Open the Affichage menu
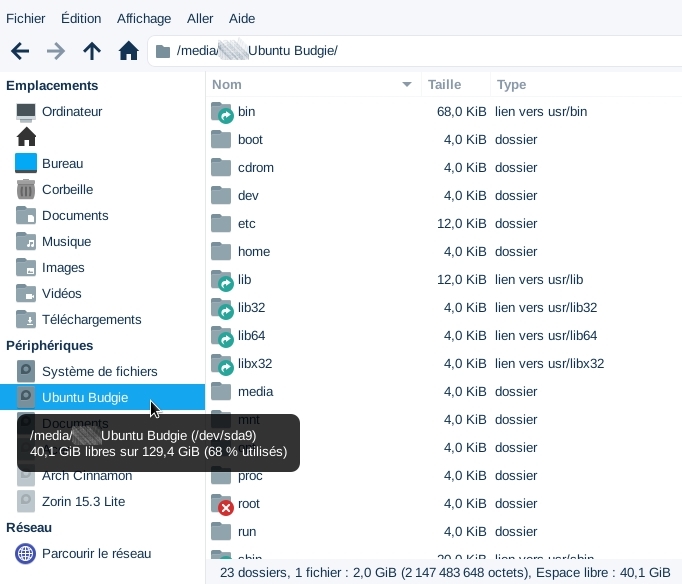The height and width of the screenshot is (584, 682). point(143,18)
